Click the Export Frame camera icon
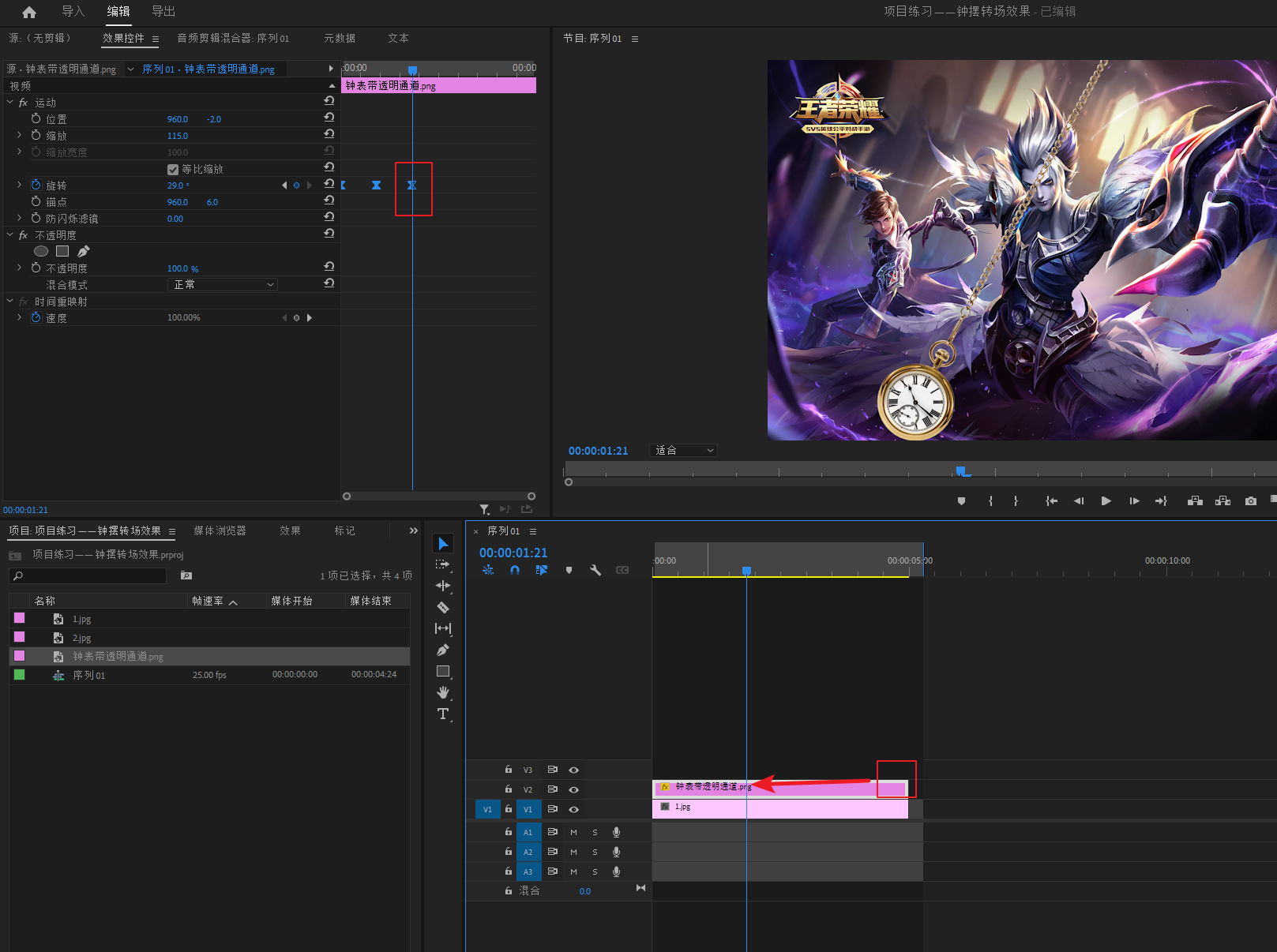This screenshot has width=1277, height=952. pyautogui.click(x=1251, y=501)
